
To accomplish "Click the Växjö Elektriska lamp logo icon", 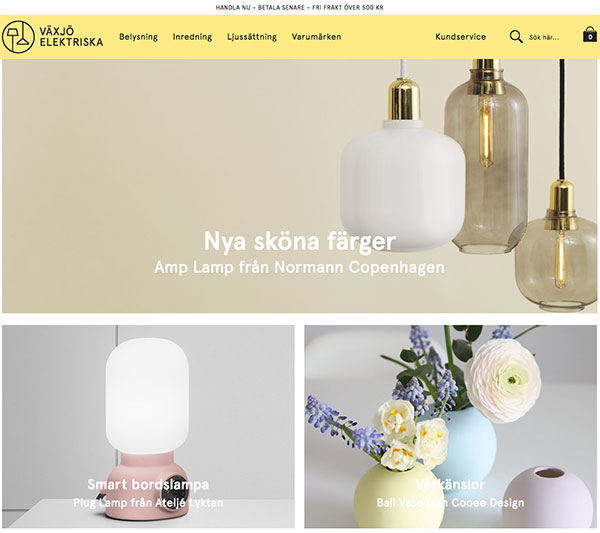I will pyautogui.click(x=18, y=37).
